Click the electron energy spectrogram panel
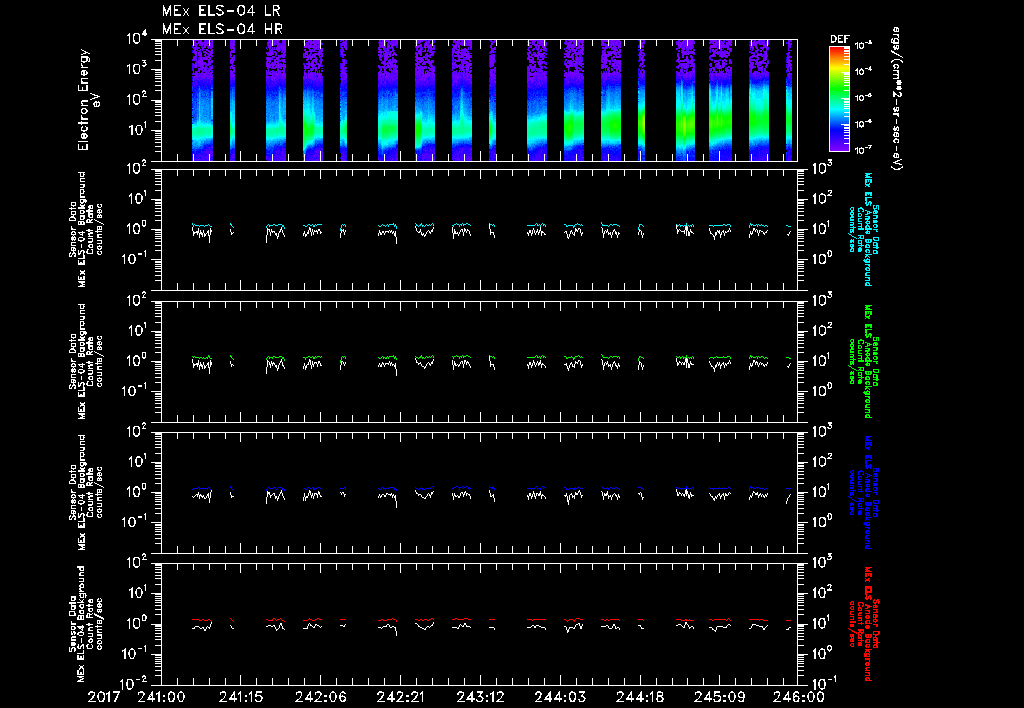 click(x=479, y=100)
